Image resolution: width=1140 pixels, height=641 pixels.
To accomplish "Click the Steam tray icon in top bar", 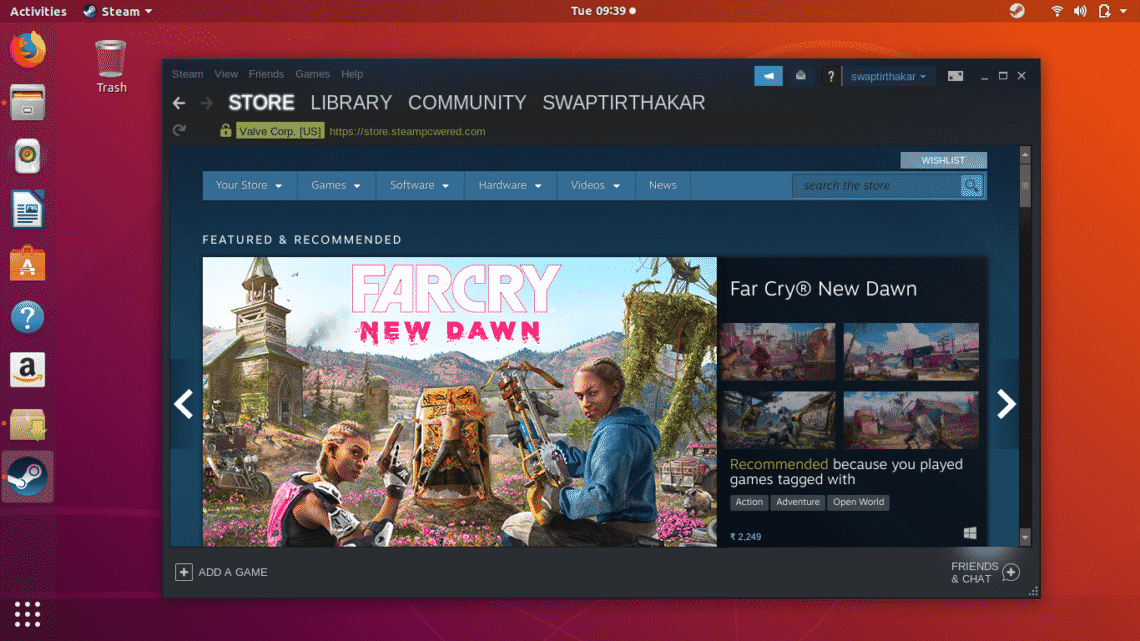I will click(x=1017, y=11).
